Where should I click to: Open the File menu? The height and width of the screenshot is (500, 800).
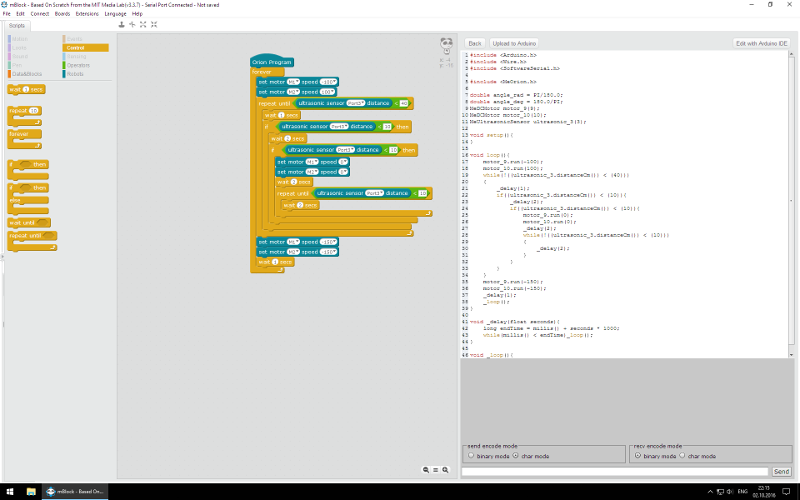tap(7, 14)
